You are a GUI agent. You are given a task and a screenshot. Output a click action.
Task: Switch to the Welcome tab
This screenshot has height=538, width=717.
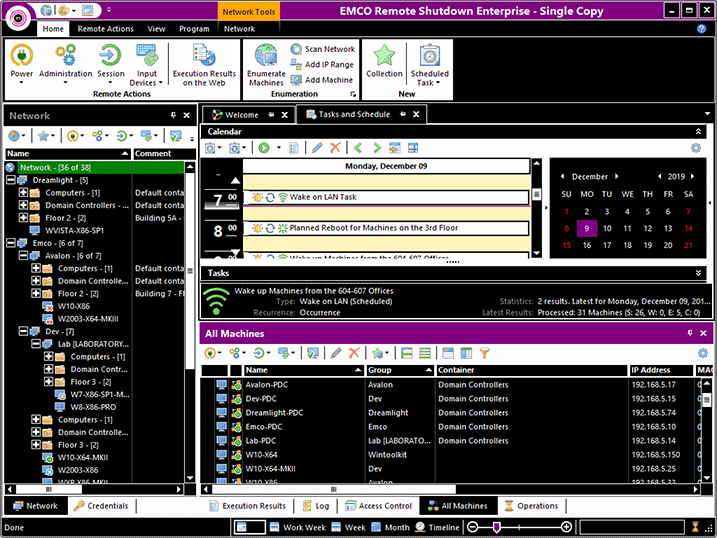click(x=236, y=115)
